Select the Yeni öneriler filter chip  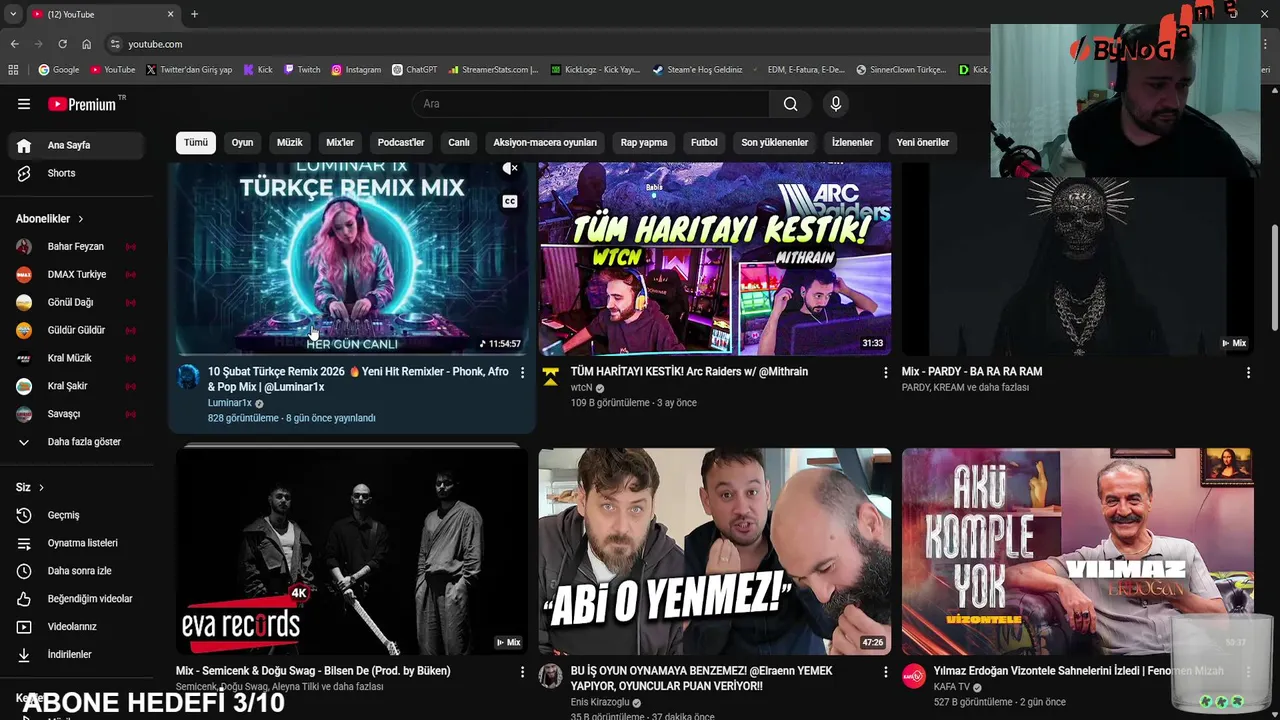coord(923,142)
